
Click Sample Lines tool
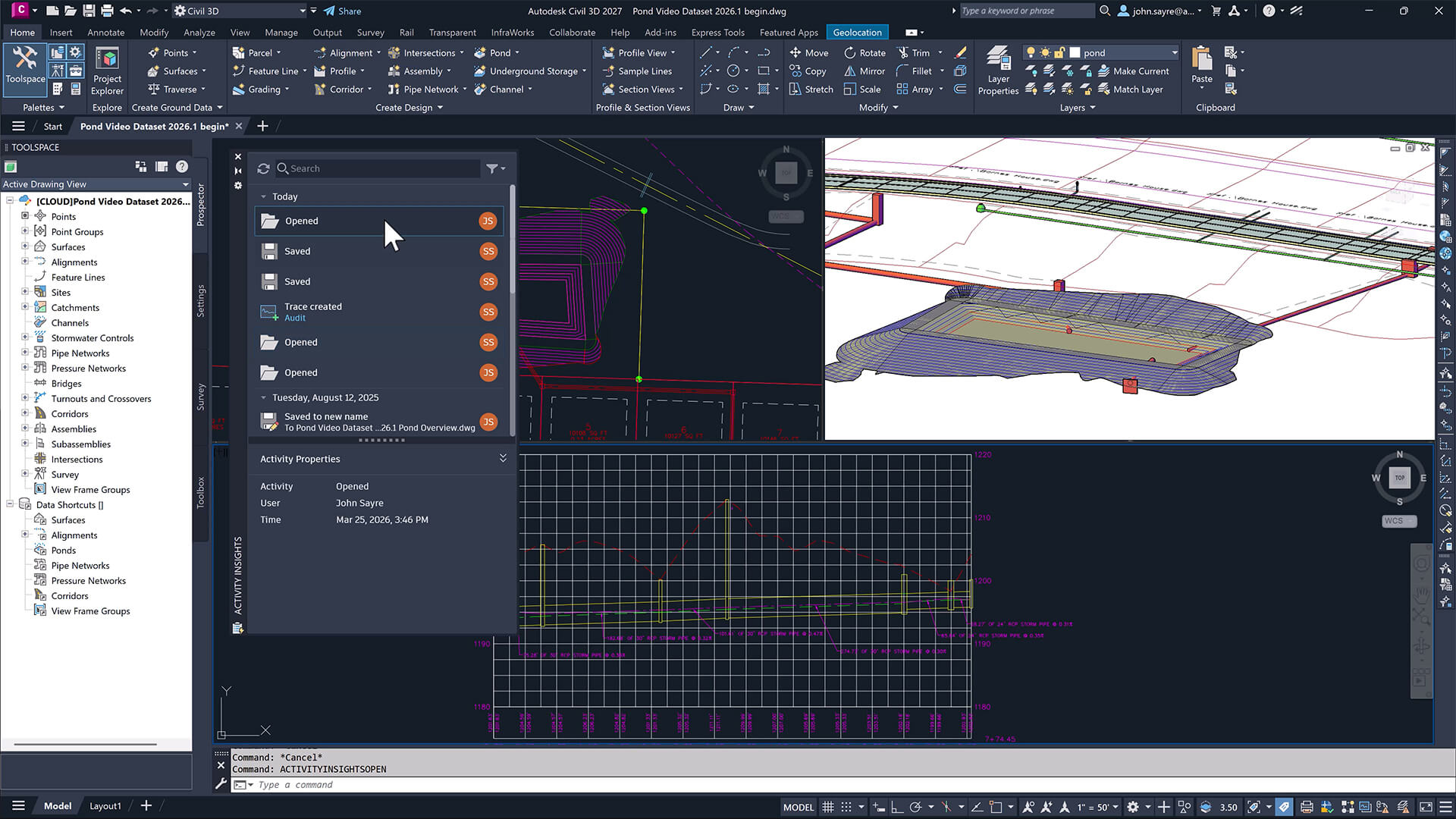(637, 71)
